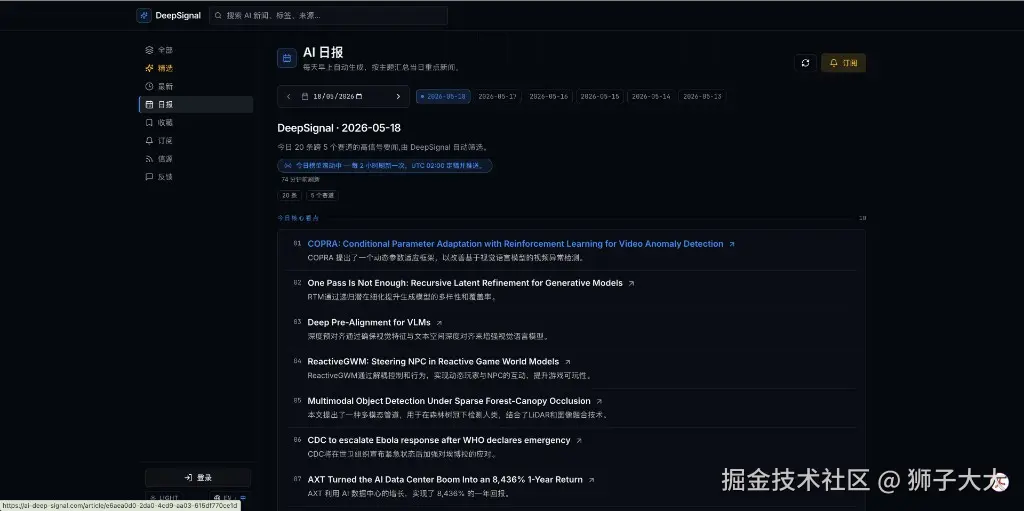The height and width of the screenshot is (511, 1024).
Task: Select the 2026-05-15 date tab
Action: pos(600,97)
